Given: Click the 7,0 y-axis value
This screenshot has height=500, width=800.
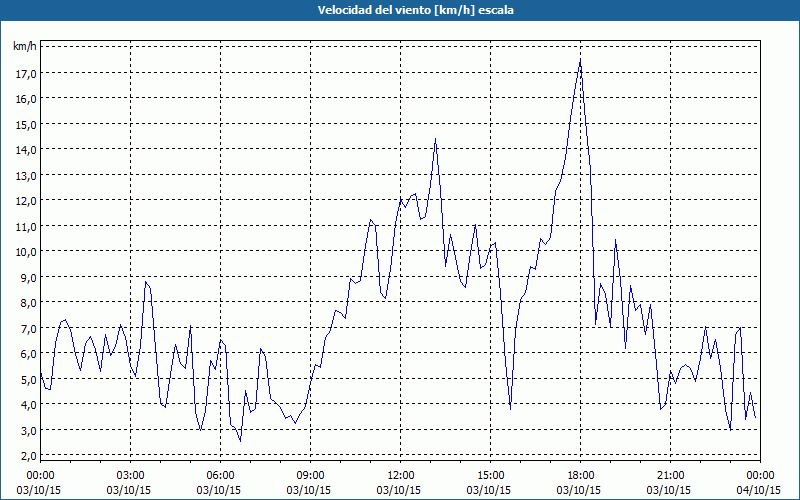Looking at the screenshot, I should click(28, 329).
